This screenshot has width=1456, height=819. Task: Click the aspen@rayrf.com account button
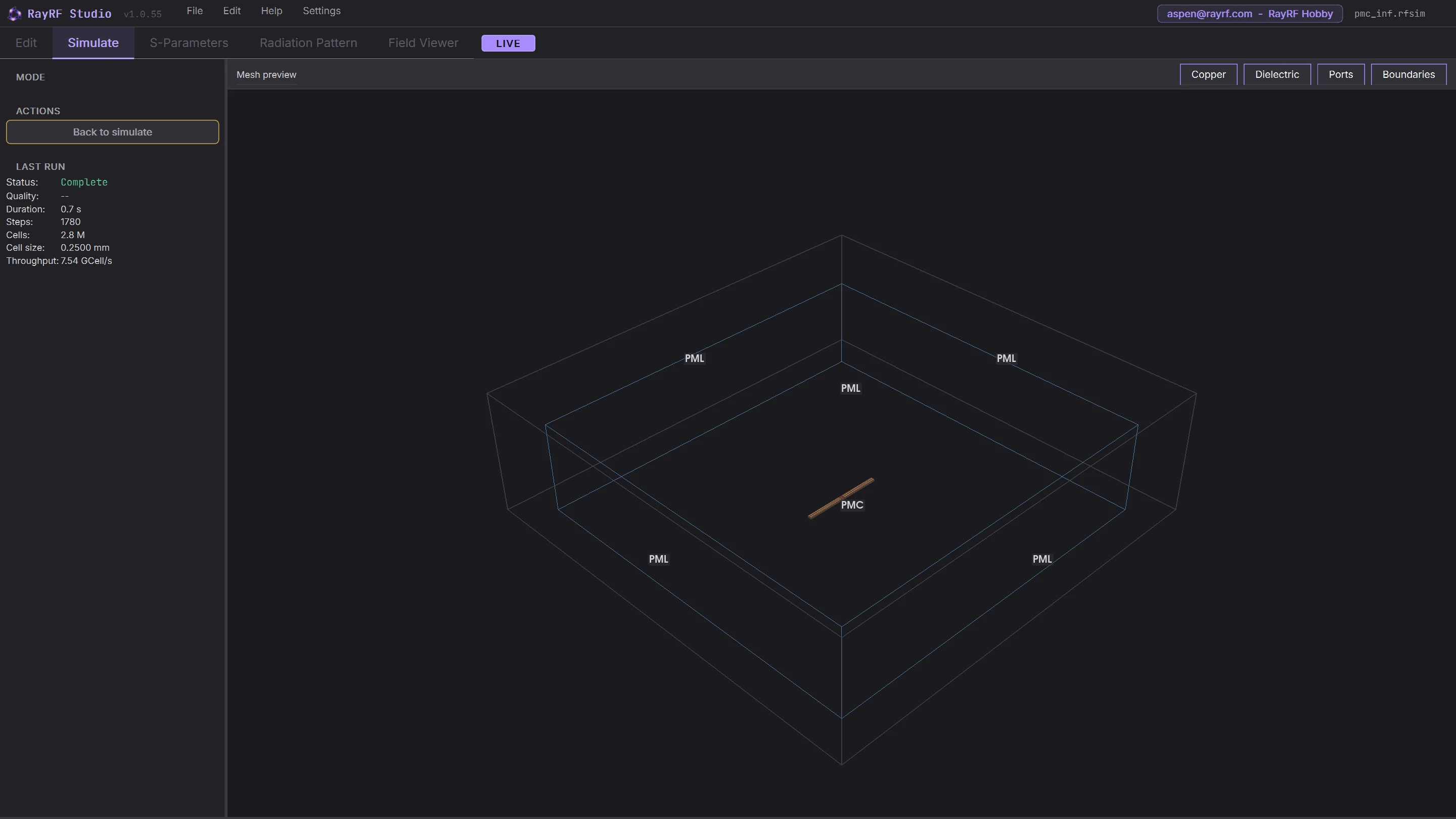(1250, 14)
